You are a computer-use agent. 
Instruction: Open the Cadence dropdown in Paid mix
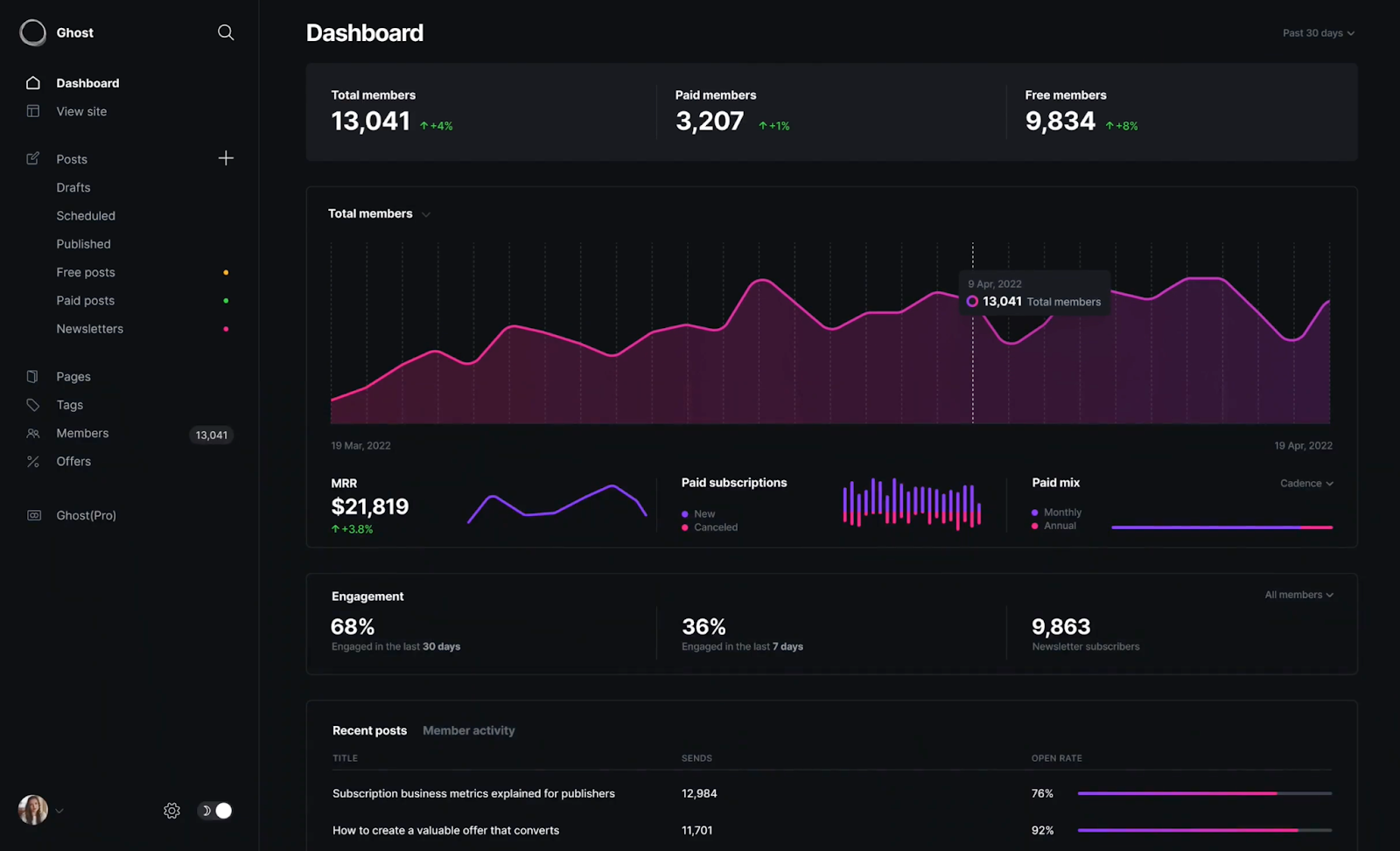(1307, 483)
